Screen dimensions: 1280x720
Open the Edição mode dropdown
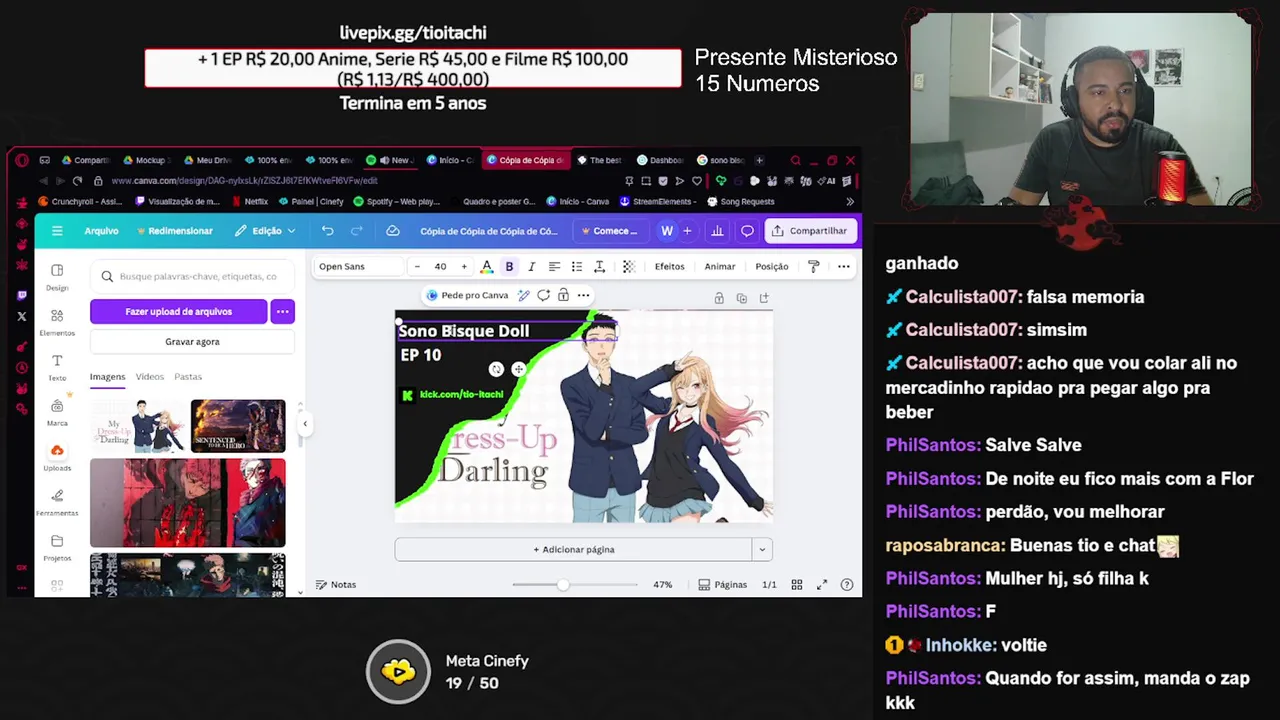[265, 231]
